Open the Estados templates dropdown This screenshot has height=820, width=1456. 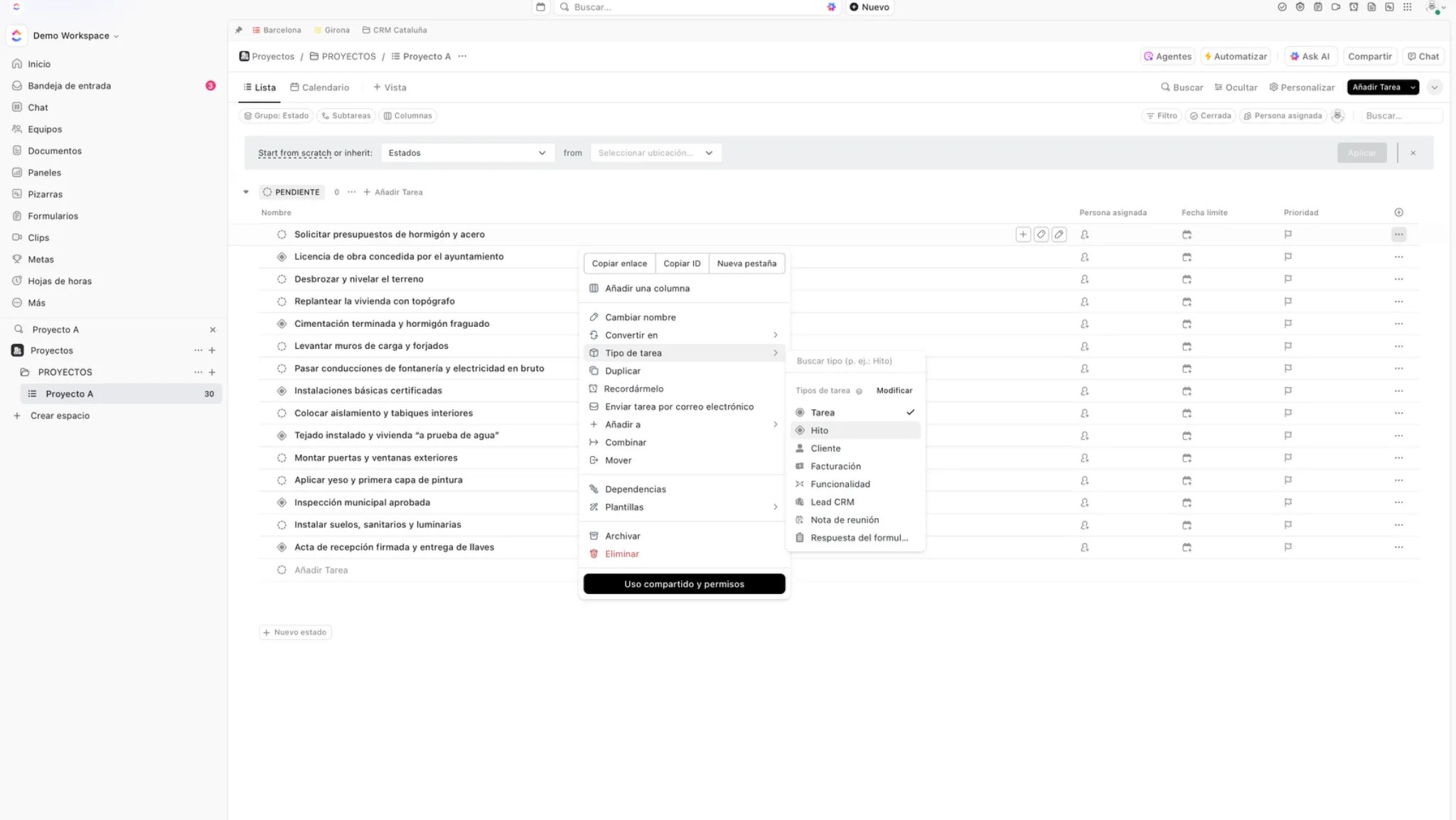coord(467,152)
